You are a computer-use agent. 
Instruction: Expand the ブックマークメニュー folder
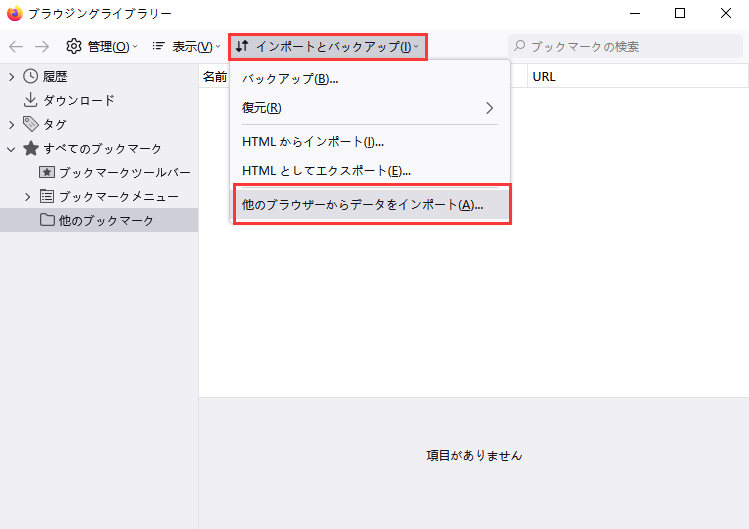pyautogui.click(x=27, y=196)
